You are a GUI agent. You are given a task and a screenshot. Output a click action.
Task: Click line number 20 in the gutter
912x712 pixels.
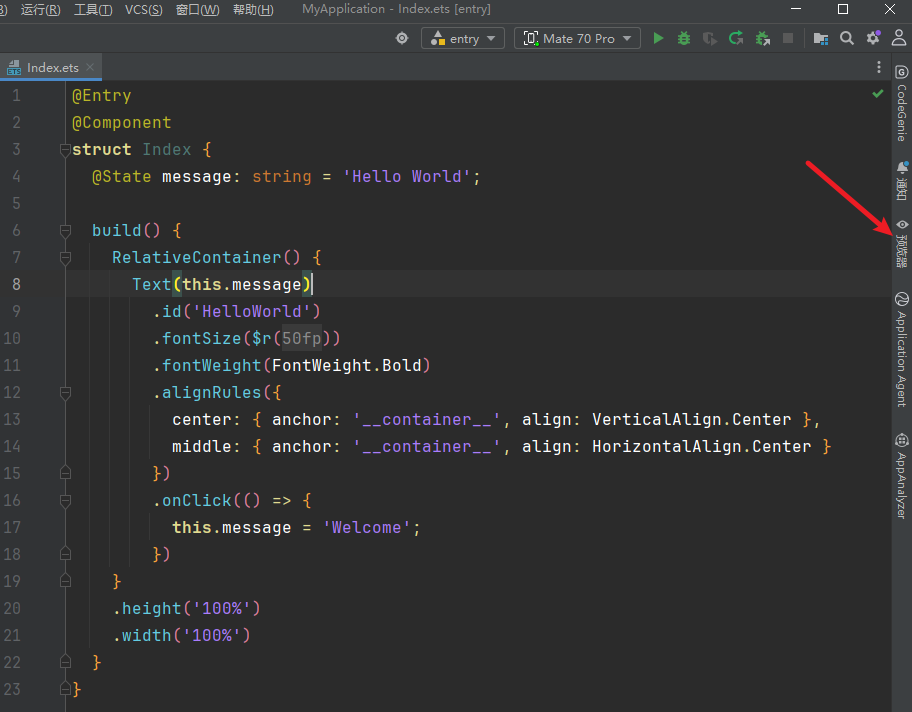point(12,608)
